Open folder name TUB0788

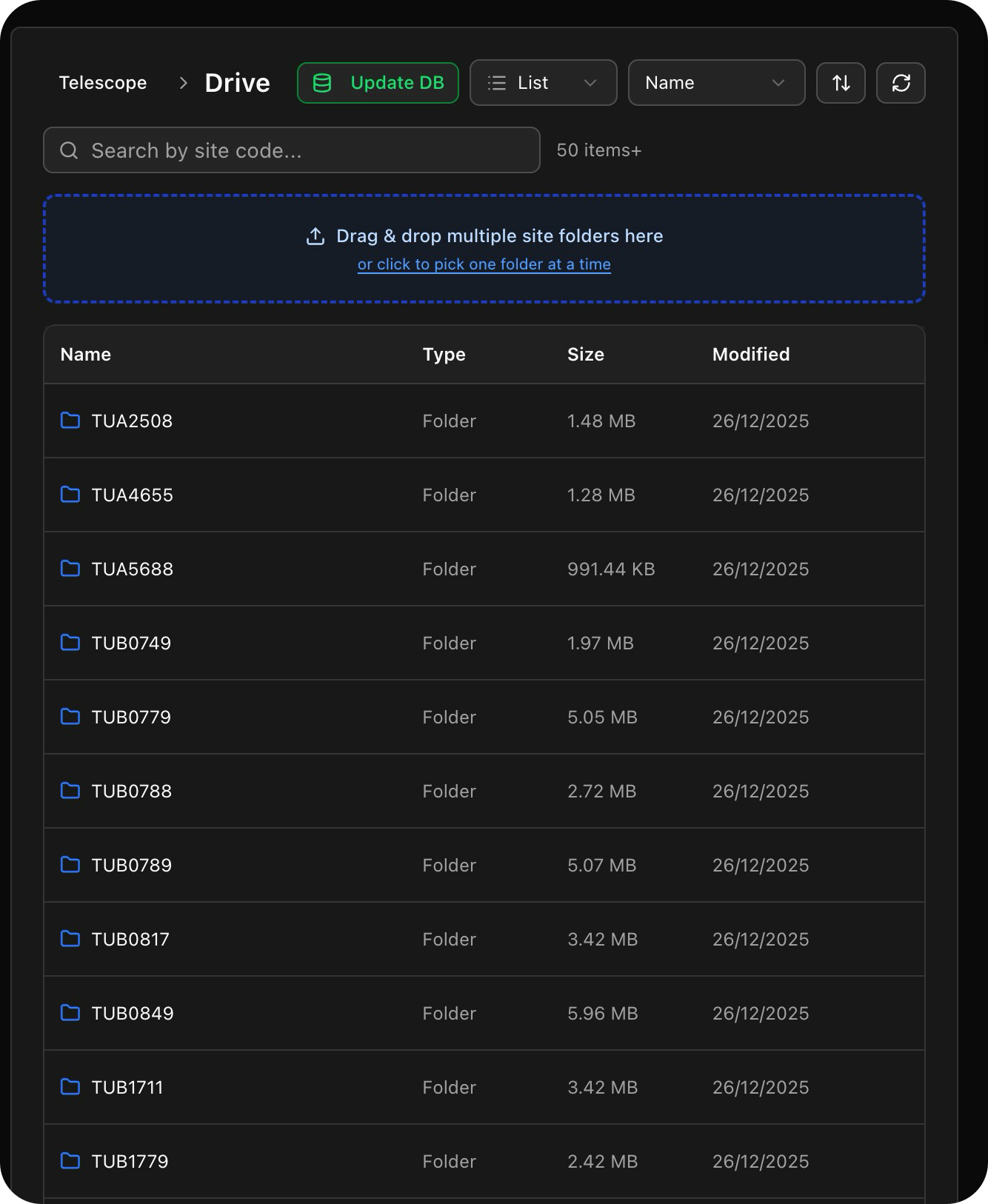(x=132, y=792)
